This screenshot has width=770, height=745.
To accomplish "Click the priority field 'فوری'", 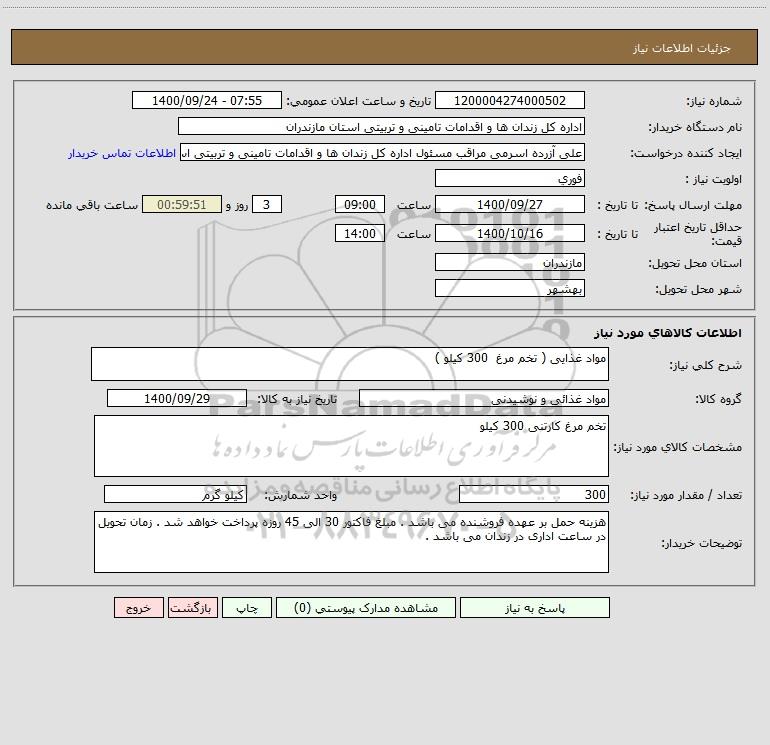I will click(x=510, y=178).
